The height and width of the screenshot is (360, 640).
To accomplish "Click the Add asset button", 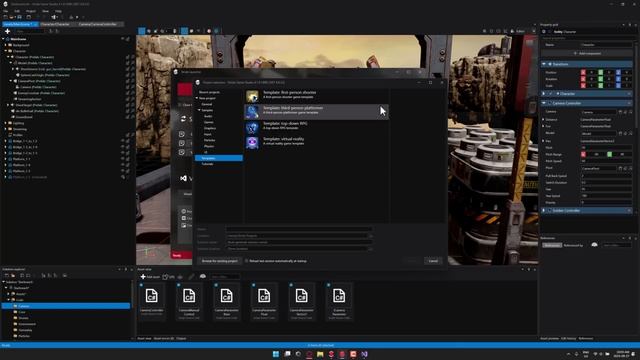I will [x=150, y=277].
